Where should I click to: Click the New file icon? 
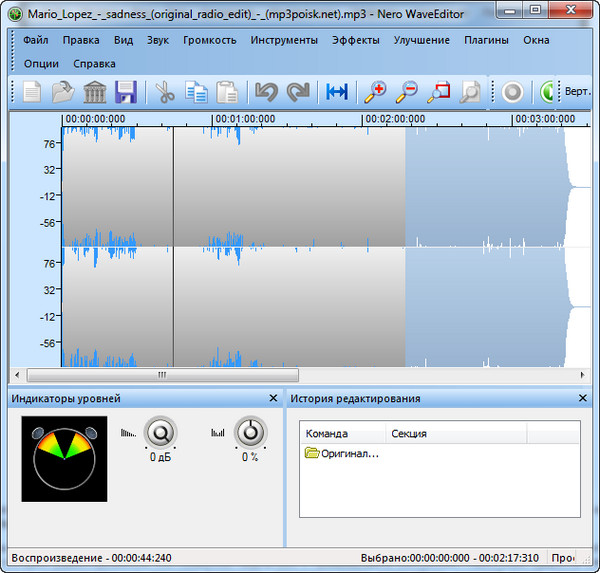pos(33,93)
